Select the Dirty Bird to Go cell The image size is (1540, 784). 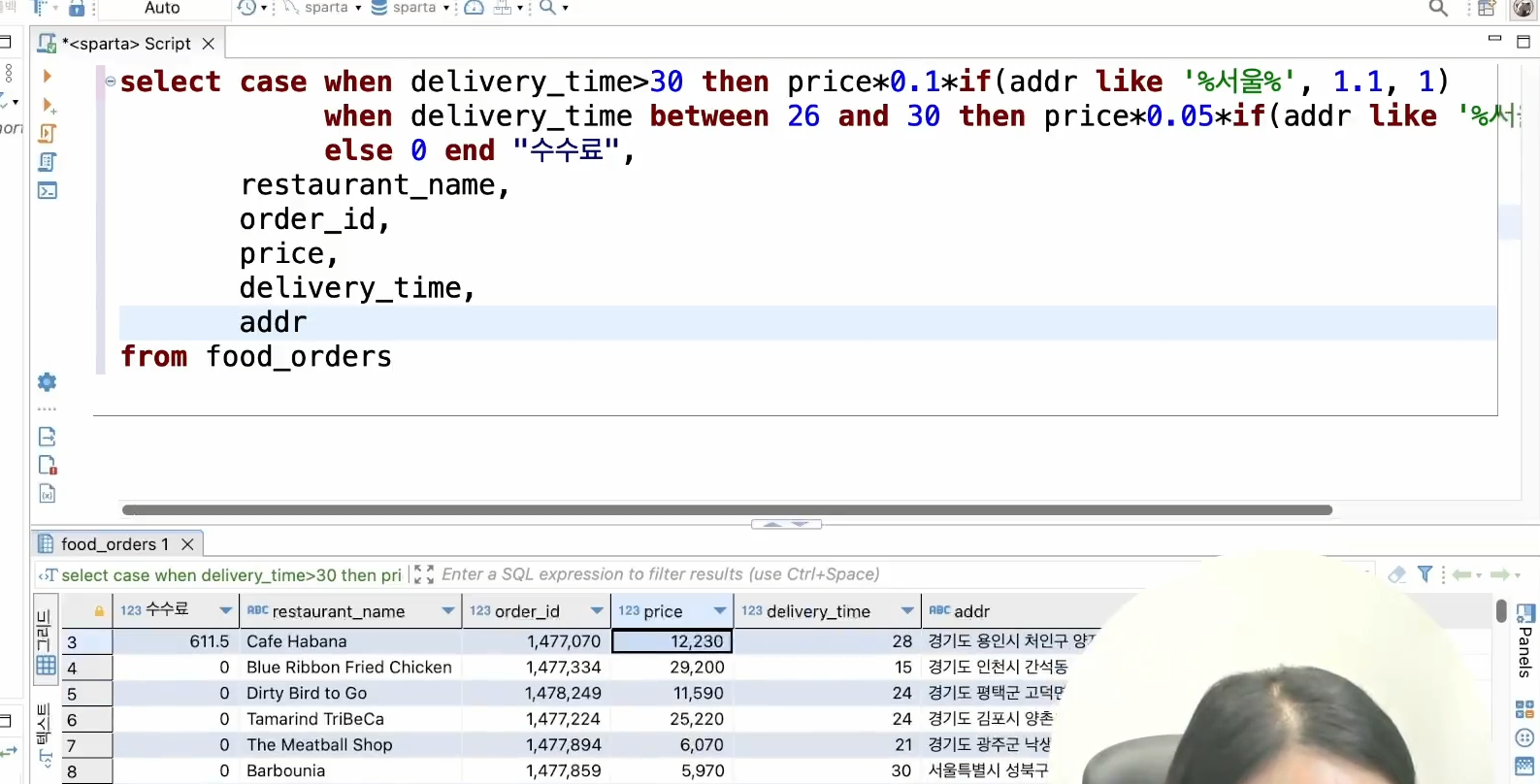click(351, 694)
